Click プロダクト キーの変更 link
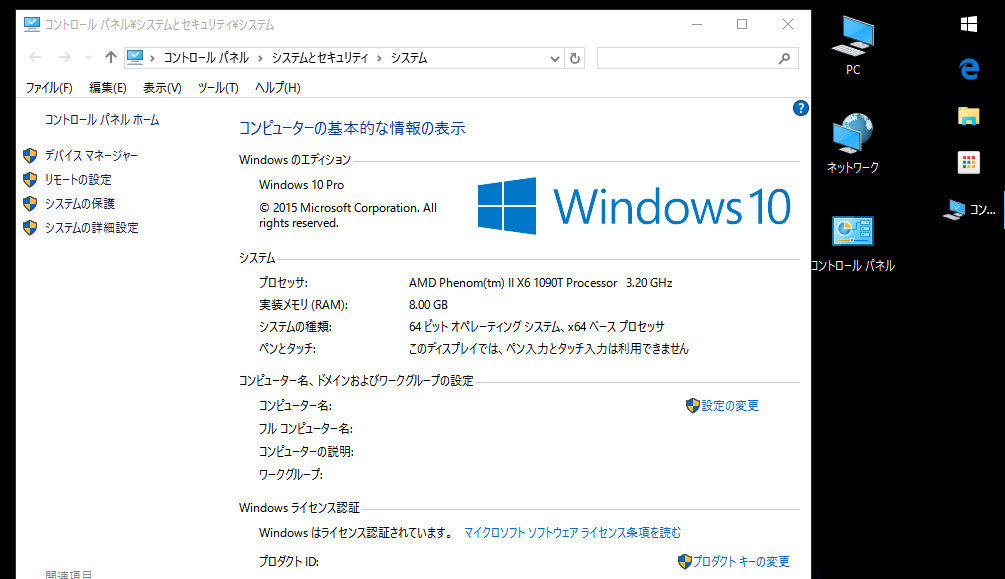Viewport: 1005px width, 579px height. tap(741, 562)
